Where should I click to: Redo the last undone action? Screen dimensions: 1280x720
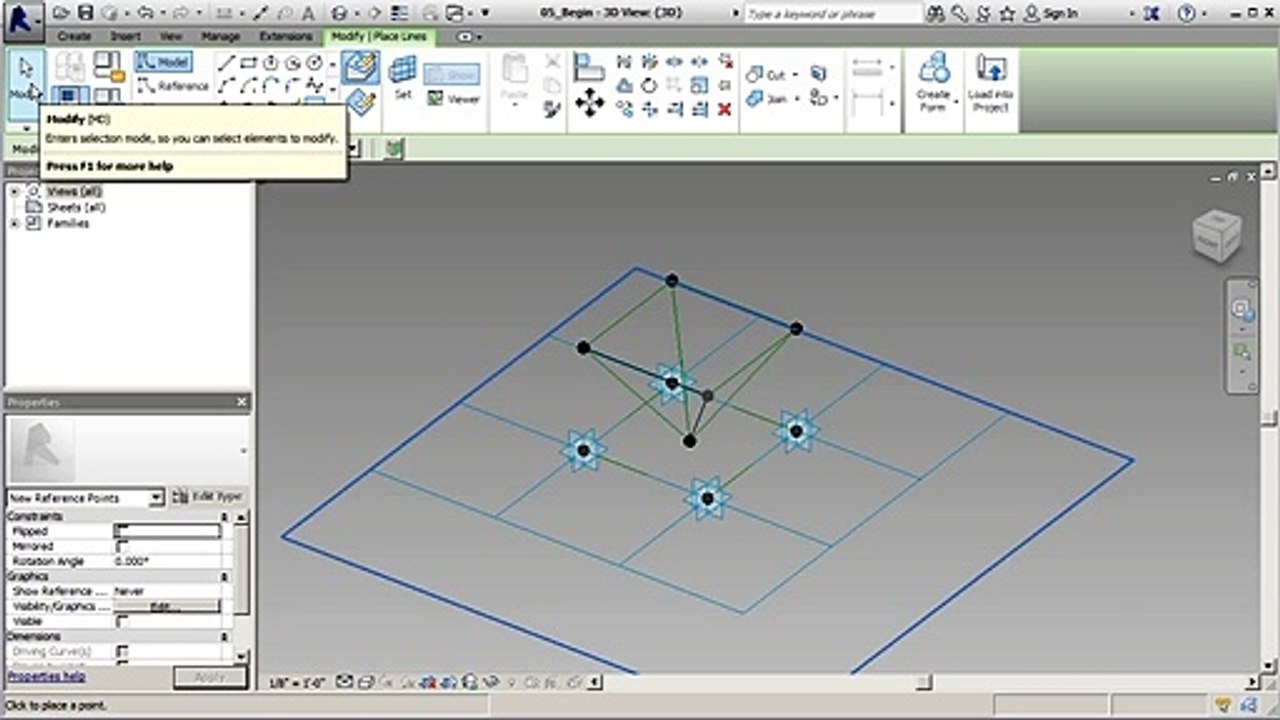[x=180, y=13]
